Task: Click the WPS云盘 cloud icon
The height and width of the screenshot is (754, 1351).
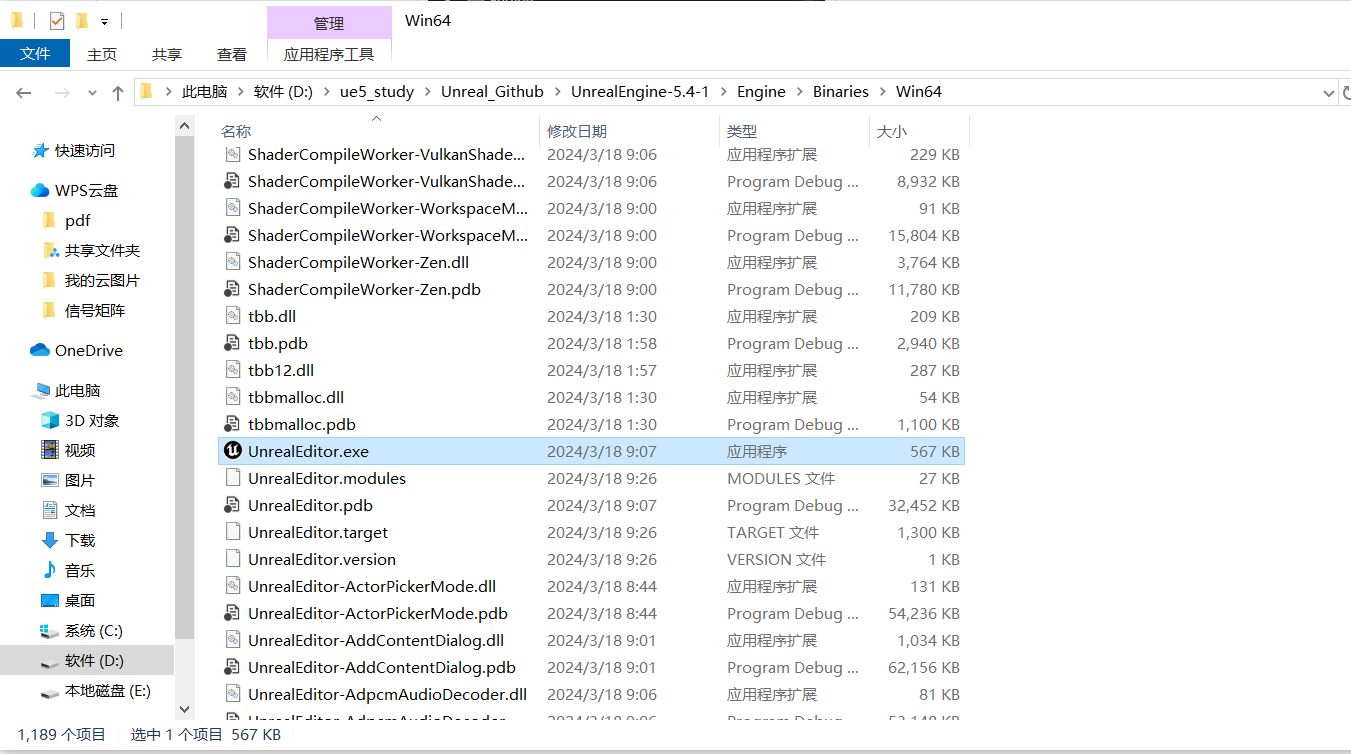Action: tap(40, 190)
